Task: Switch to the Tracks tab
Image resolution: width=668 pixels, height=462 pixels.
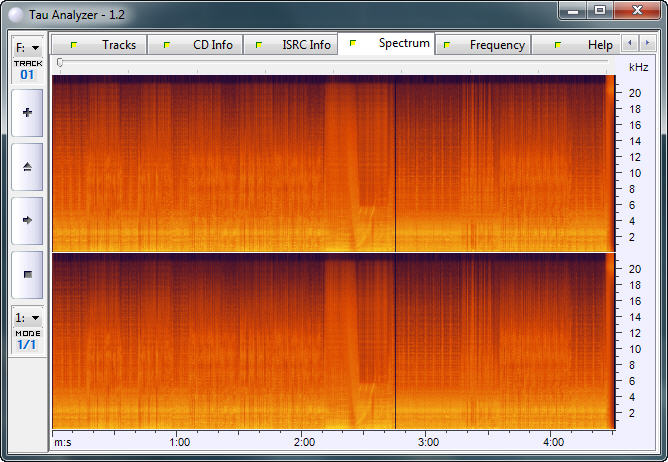Action: (107, 45)
